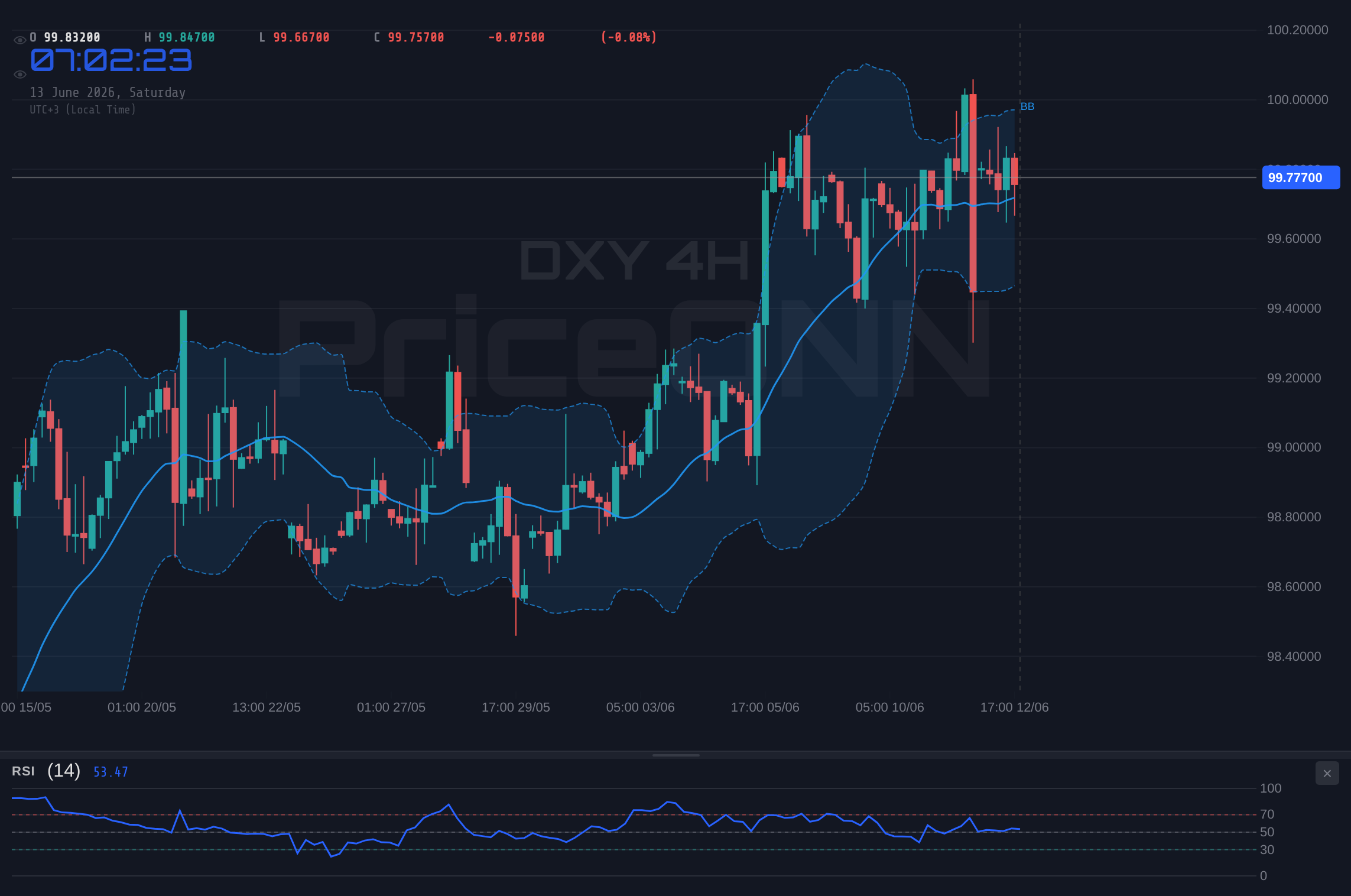Click the date 13 June 2026, Saturday
1351x896 pixels.
(108, 92)
